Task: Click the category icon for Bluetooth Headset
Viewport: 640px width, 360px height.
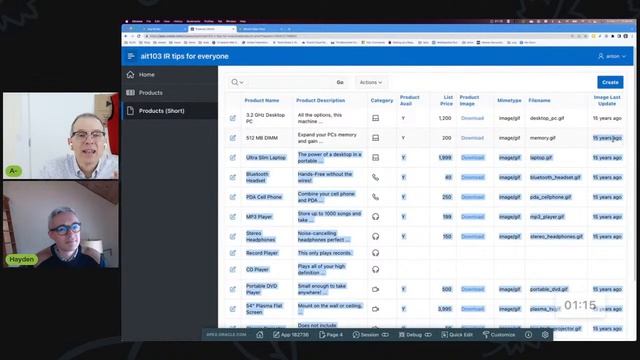Action: (376, 177)
